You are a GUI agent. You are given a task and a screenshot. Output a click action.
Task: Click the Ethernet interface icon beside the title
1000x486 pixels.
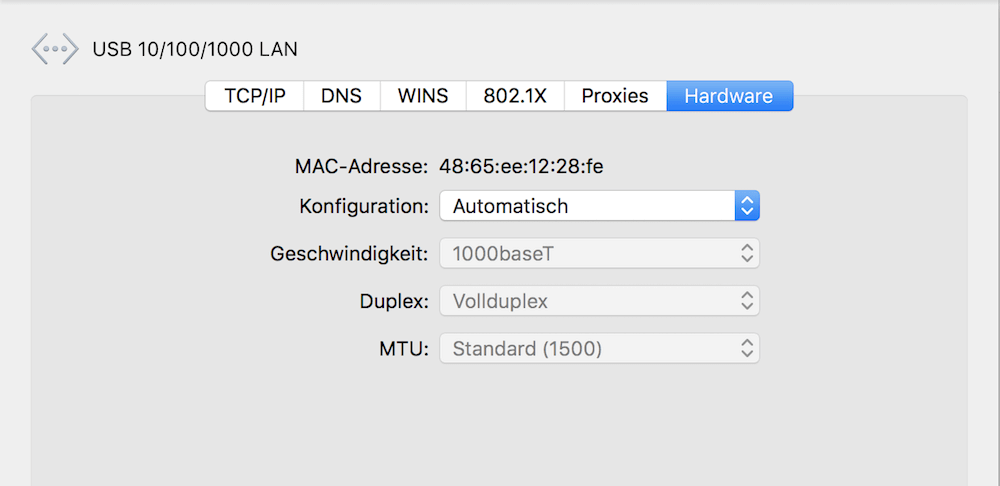coord(55,49)
